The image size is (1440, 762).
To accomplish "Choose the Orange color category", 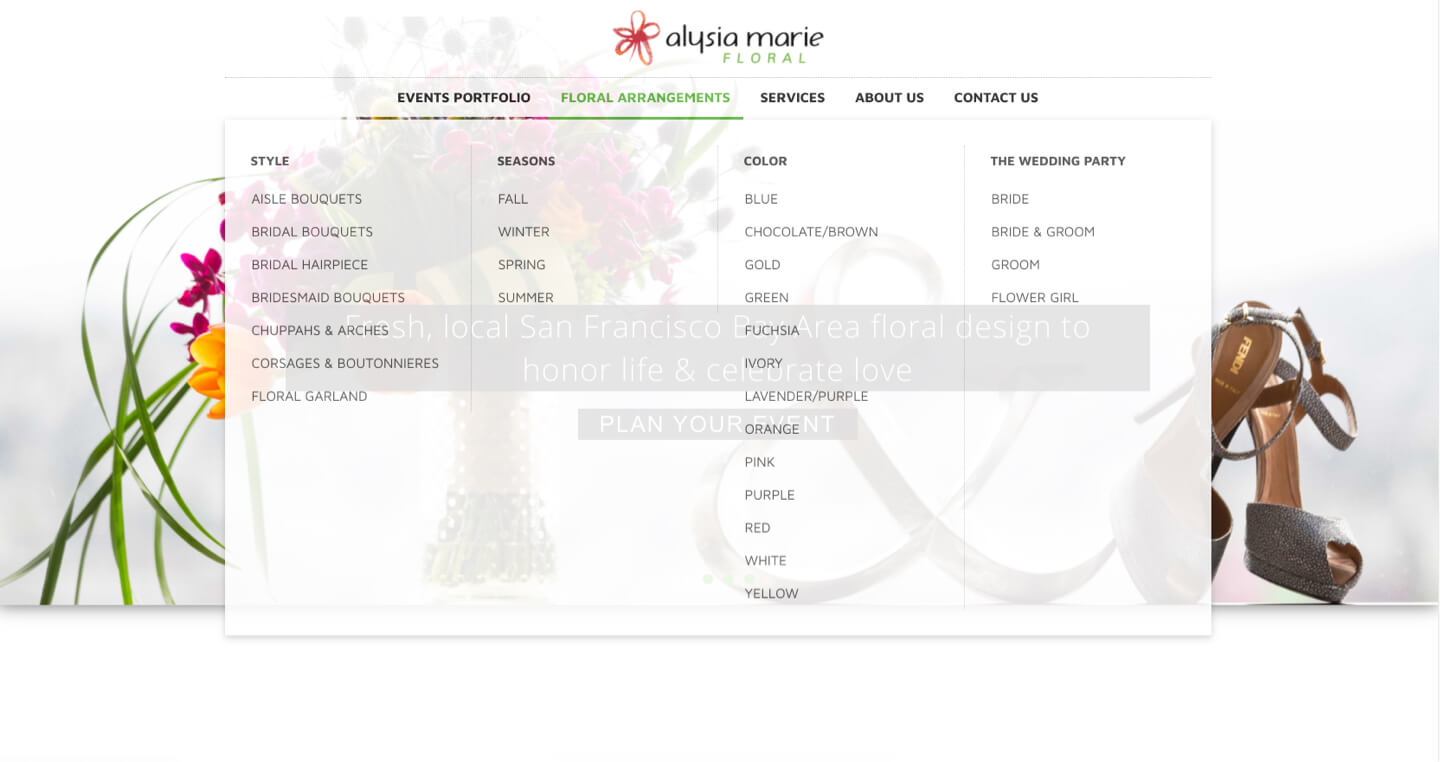I will coord(772,430).
